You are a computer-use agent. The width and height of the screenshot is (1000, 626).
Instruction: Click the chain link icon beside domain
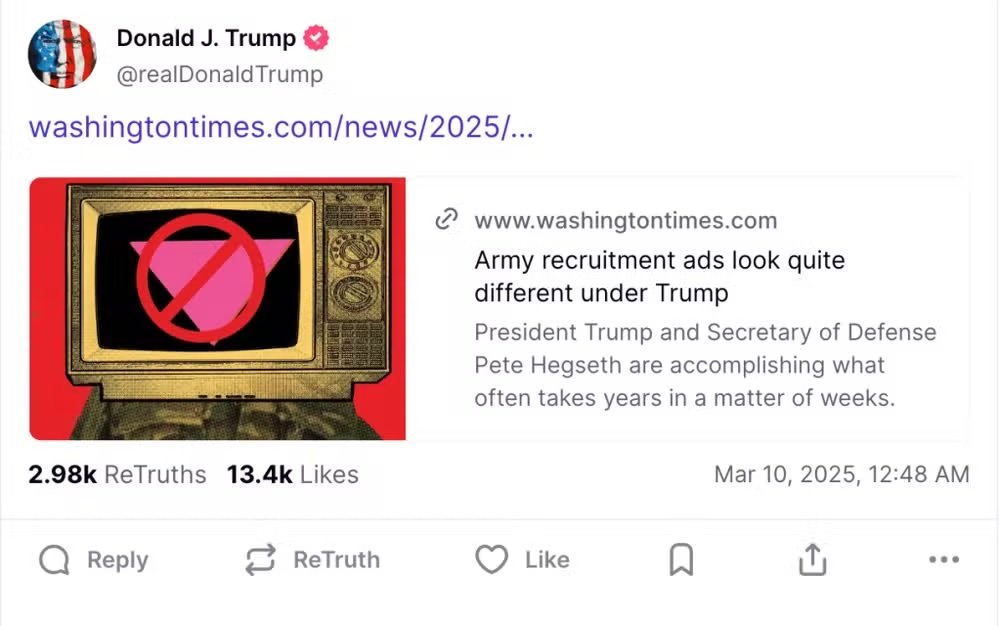pyautogui.click(x=447, y=220)
